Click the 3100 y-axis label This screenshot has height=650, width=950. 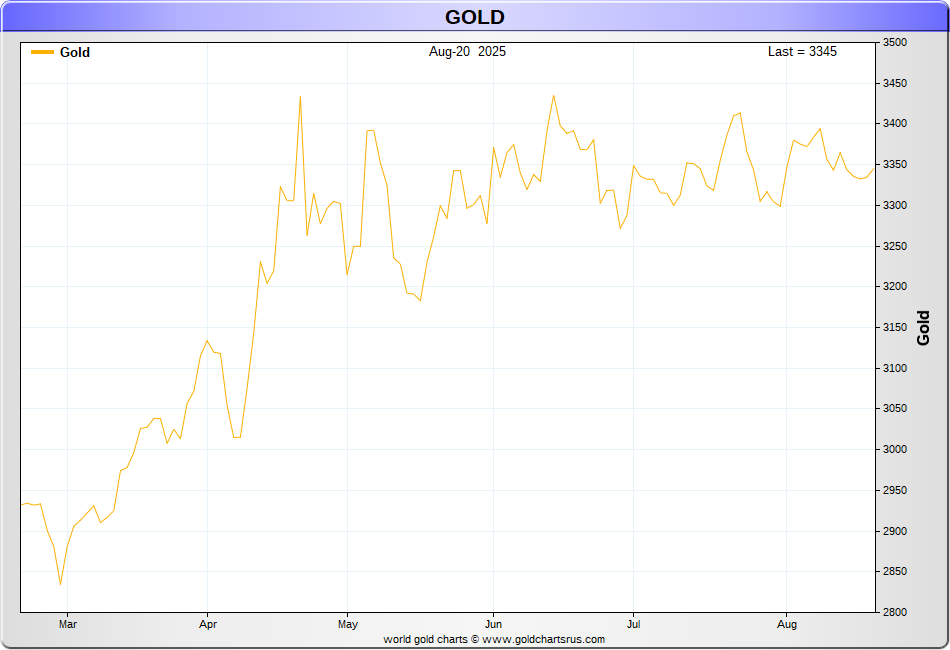click(895, 368)
